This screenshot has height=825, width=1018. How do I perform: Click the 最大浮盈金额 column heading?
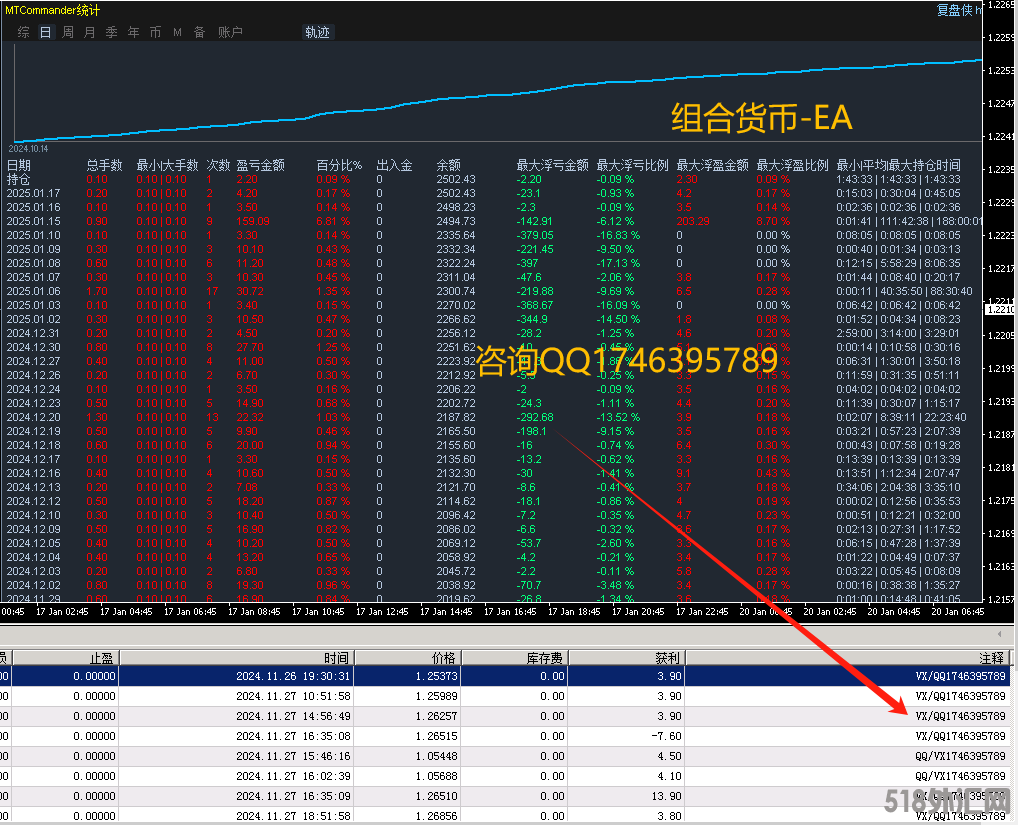coord(712,166)
